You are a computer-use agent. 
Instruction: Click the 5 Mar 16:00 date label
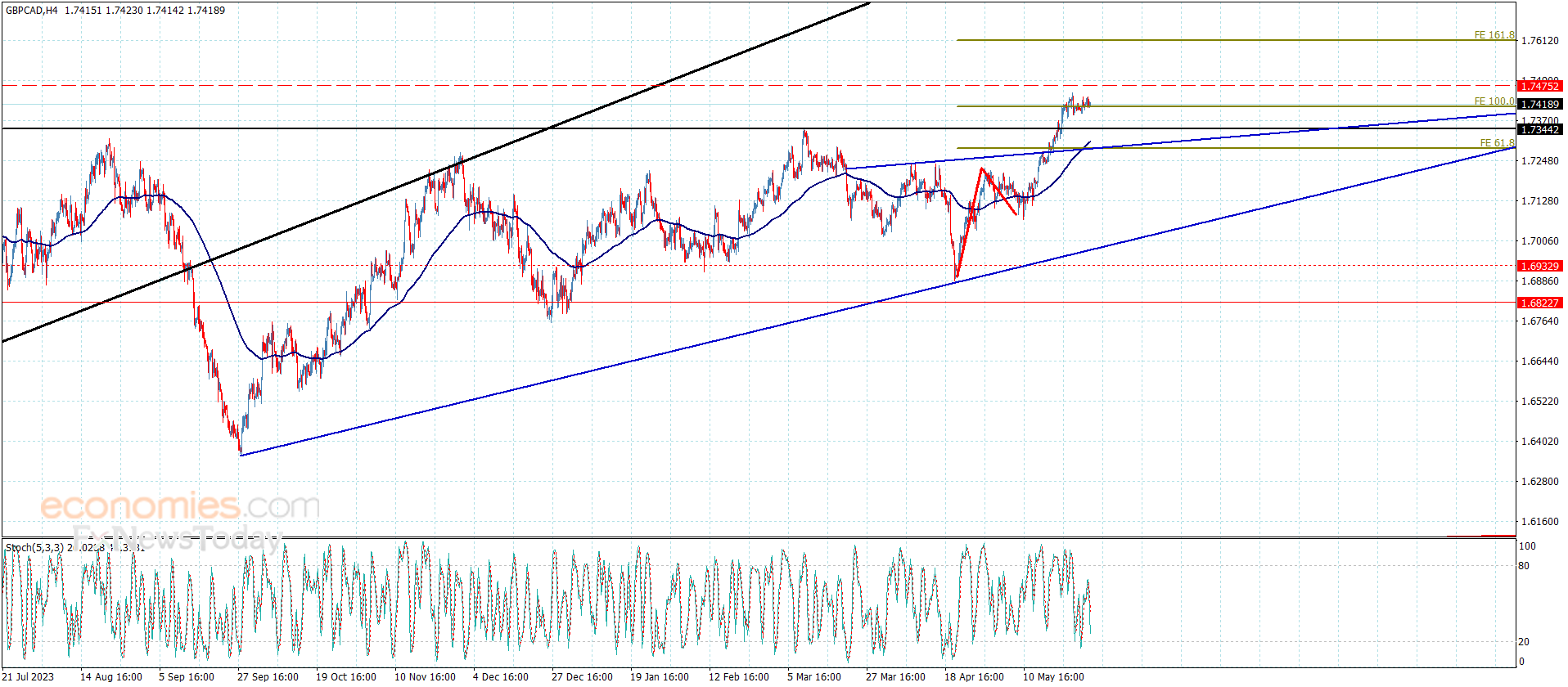tap(814, 676)
